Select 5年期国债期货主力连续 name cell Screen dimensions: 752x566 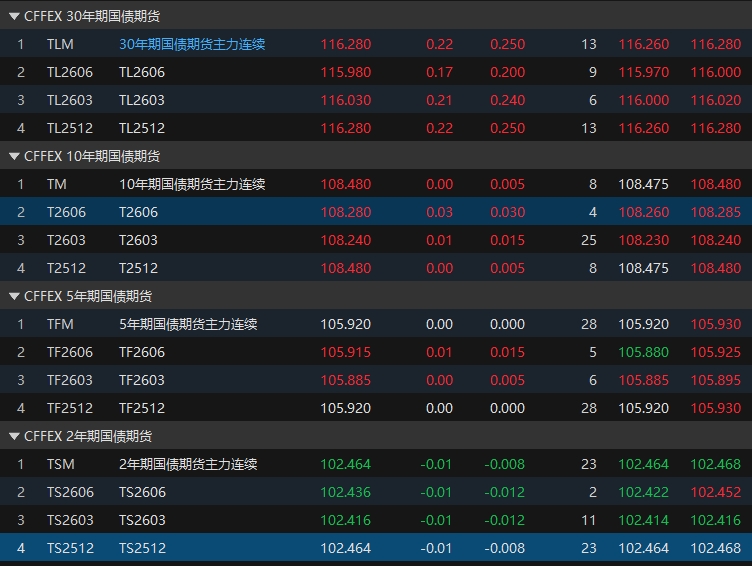click(188, 324)
